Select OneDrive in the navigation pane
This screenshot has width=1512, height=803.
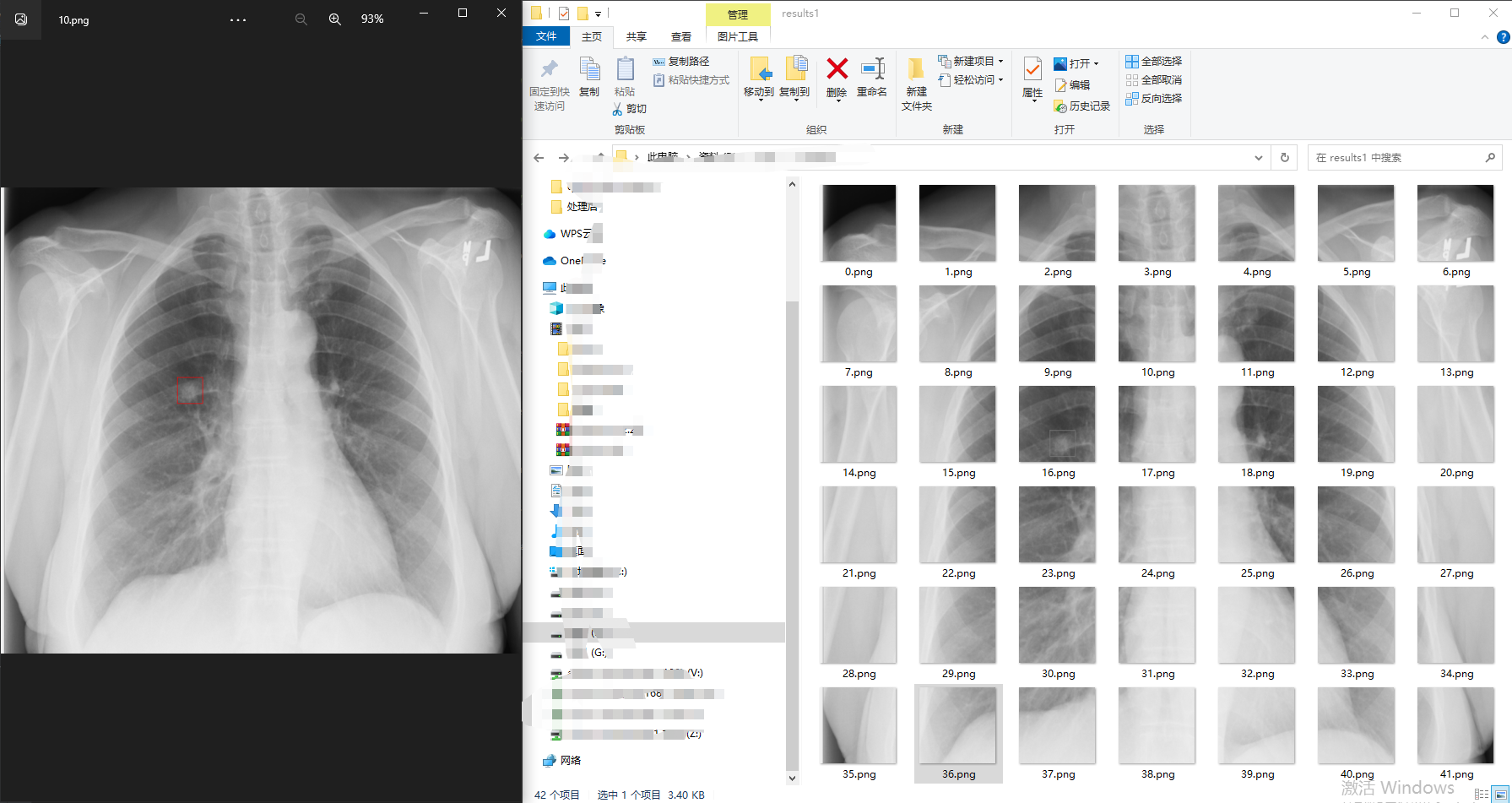tap(574, 261)
